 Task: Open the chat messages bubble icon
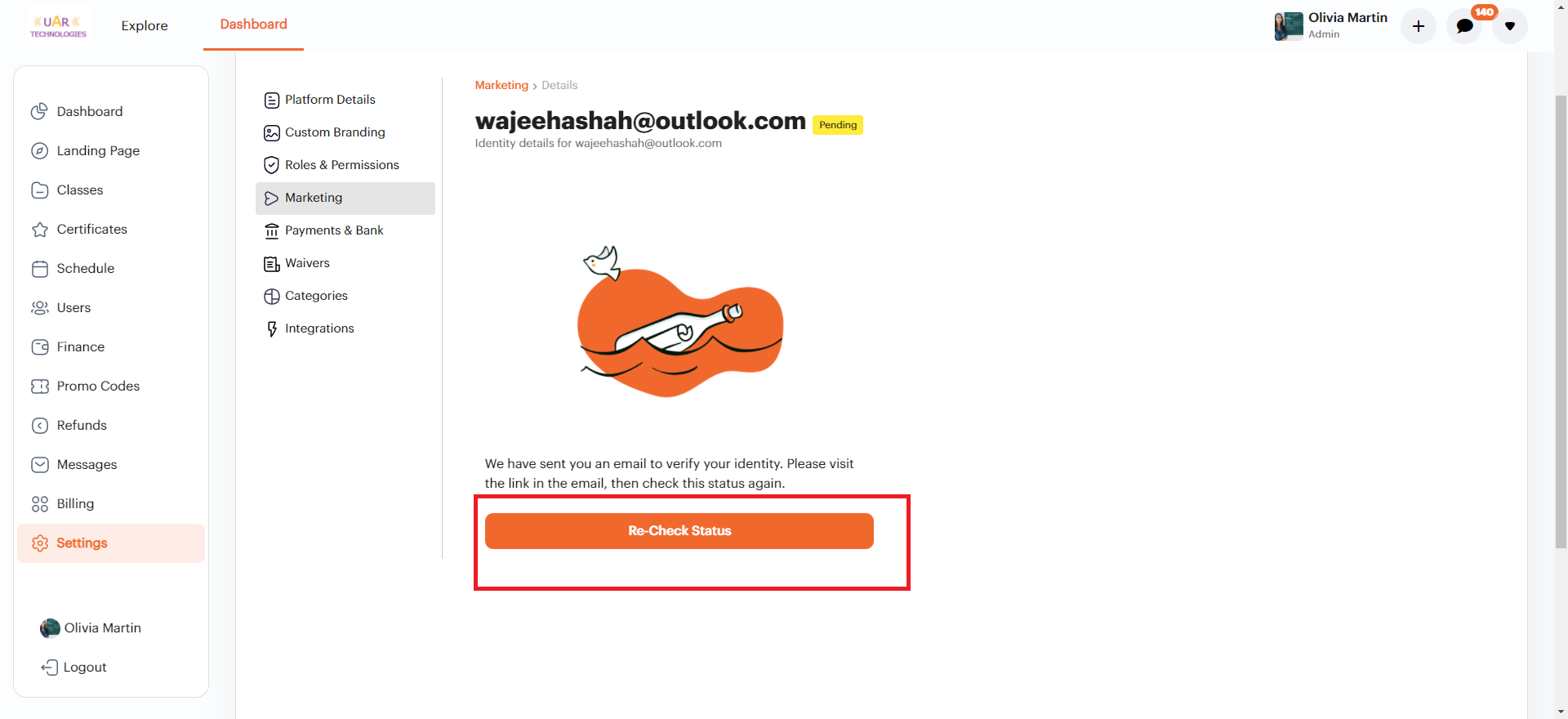pyautogui.click(x=1464, y=26)
